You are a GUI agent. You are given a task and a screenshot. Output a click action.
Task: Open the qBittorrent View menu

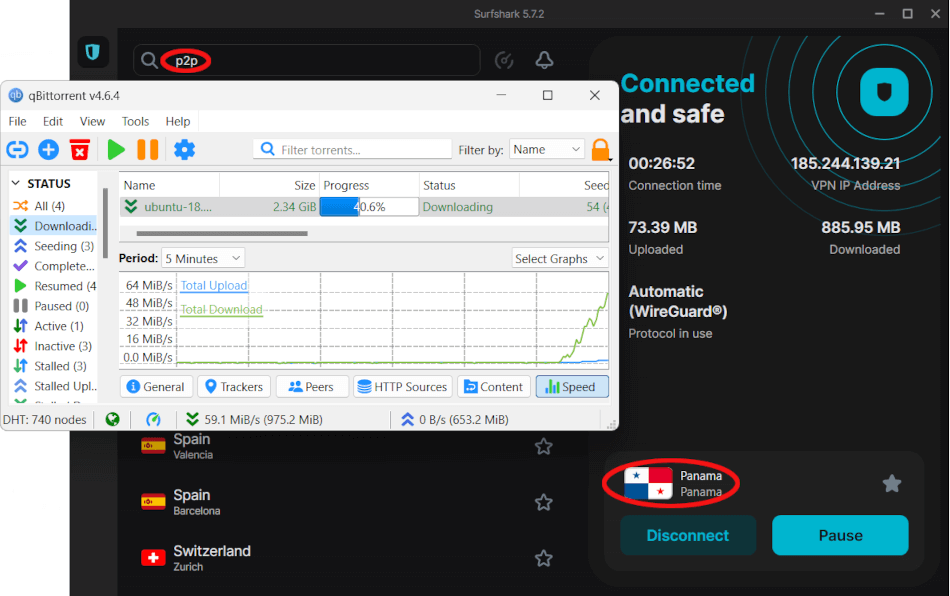coord(92,121)
